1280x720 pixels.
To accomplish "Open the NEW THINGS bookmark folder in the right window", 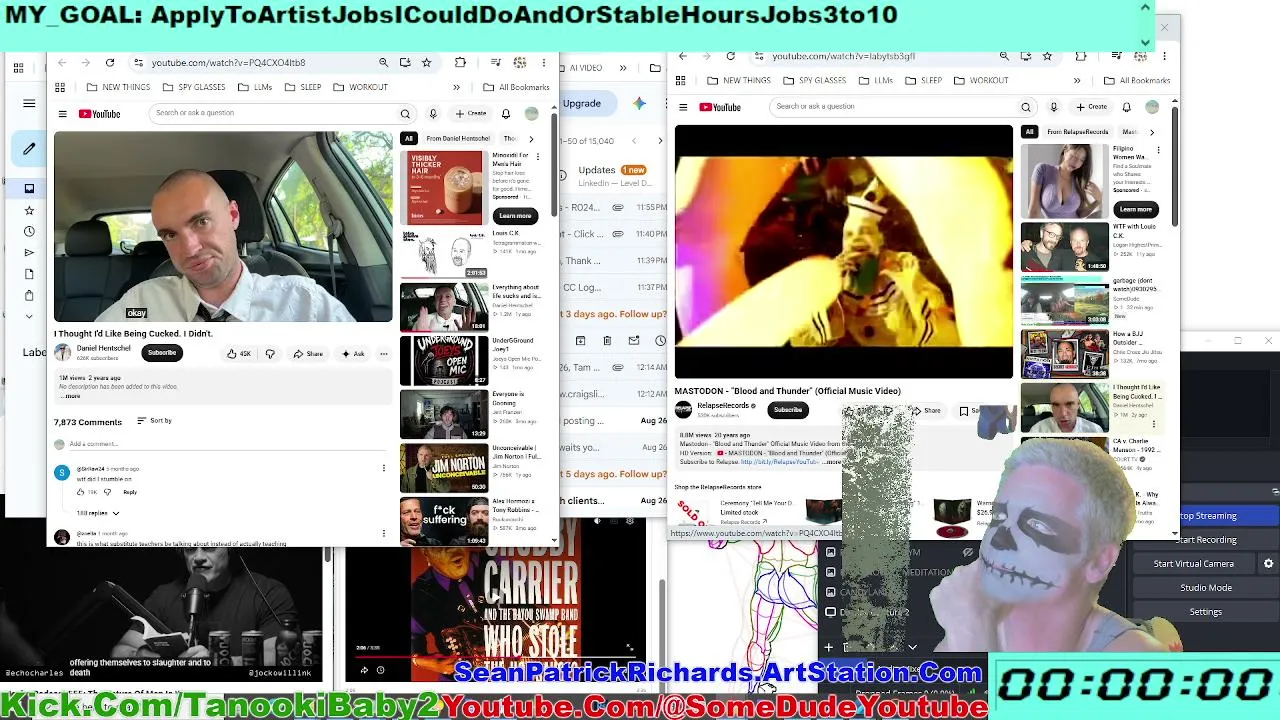I will coord(738,80).
